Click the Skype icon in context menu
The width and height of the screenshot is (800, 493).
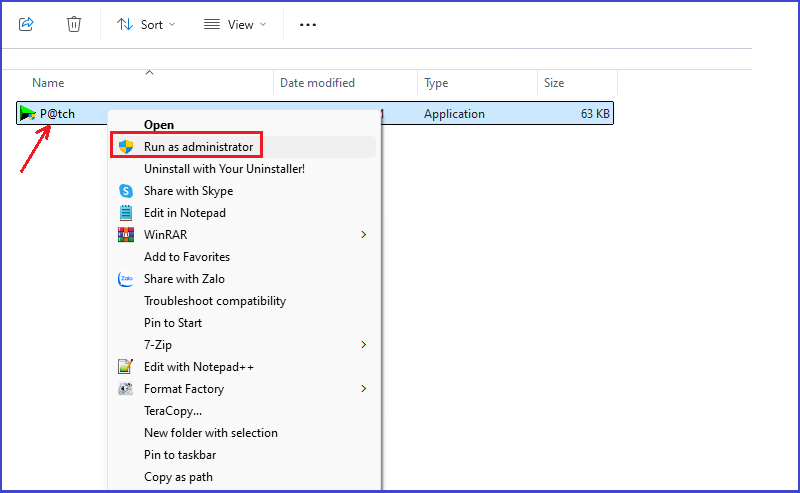point(125,191)
